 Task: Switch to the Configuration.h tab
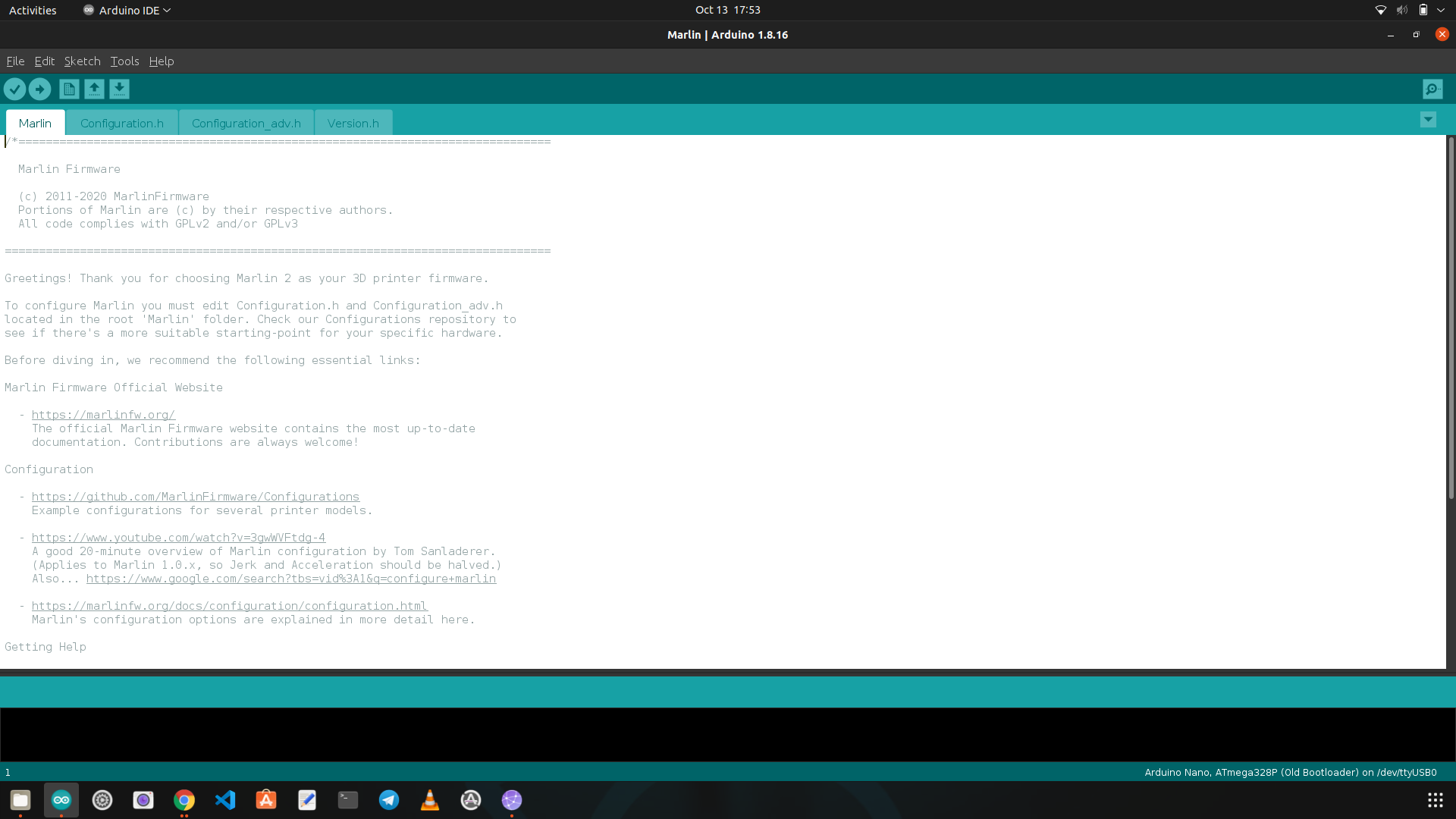122,123
